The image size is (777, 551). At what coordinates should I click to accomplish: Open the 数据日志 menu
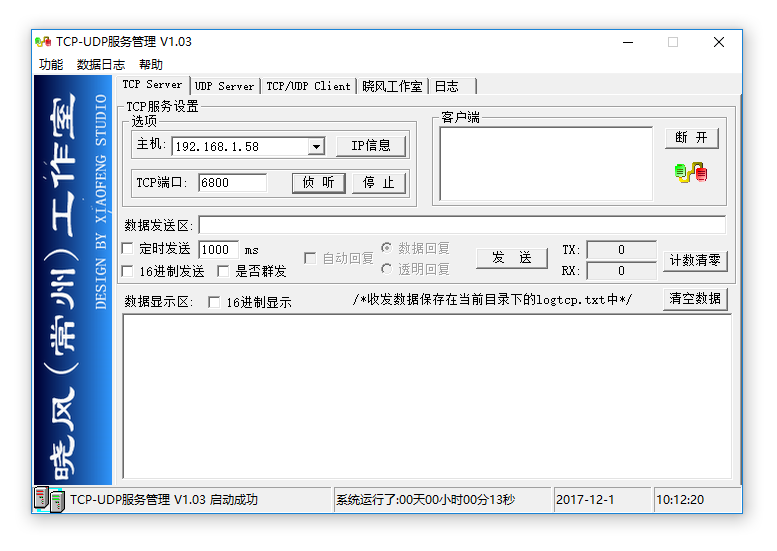pyautogui.click(x=100, y=65)
